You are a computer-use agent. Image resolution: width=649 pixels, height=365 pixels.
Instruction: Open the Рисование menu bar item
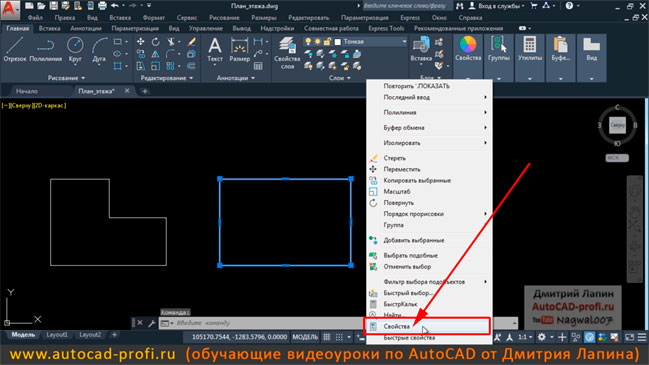coord(224,18)
